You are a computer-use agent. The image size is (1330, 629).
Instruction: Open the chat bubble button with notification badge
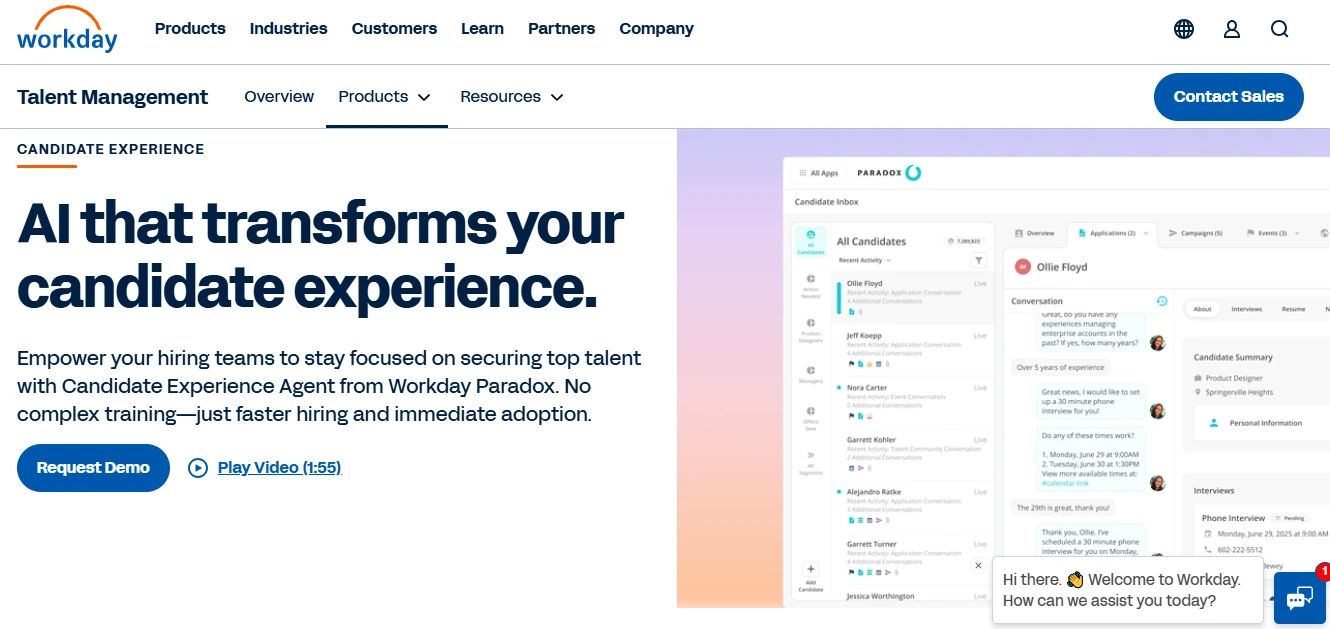1300,598
